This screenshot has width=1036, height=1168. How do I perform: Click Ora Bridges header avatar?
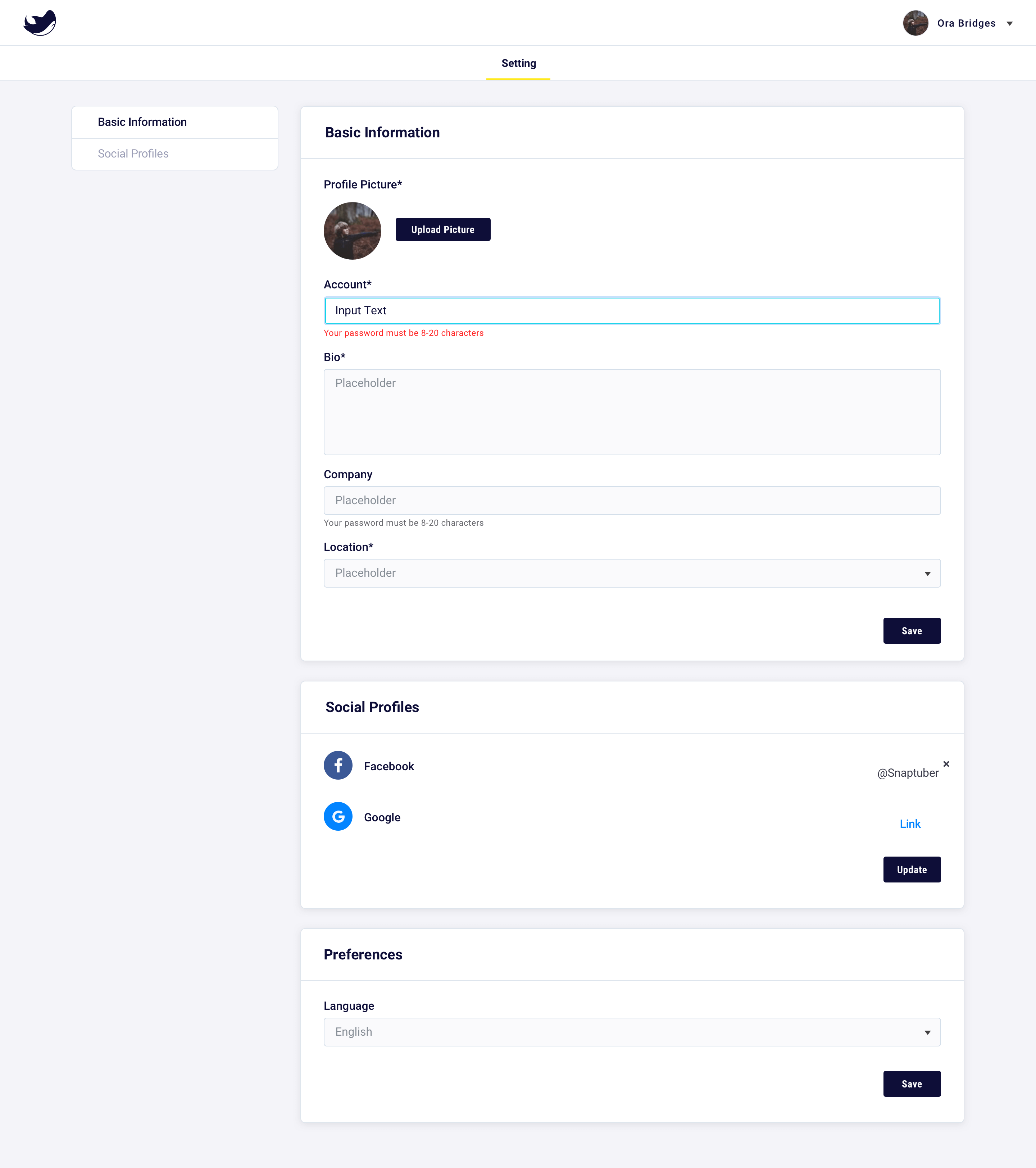point(915,23)
